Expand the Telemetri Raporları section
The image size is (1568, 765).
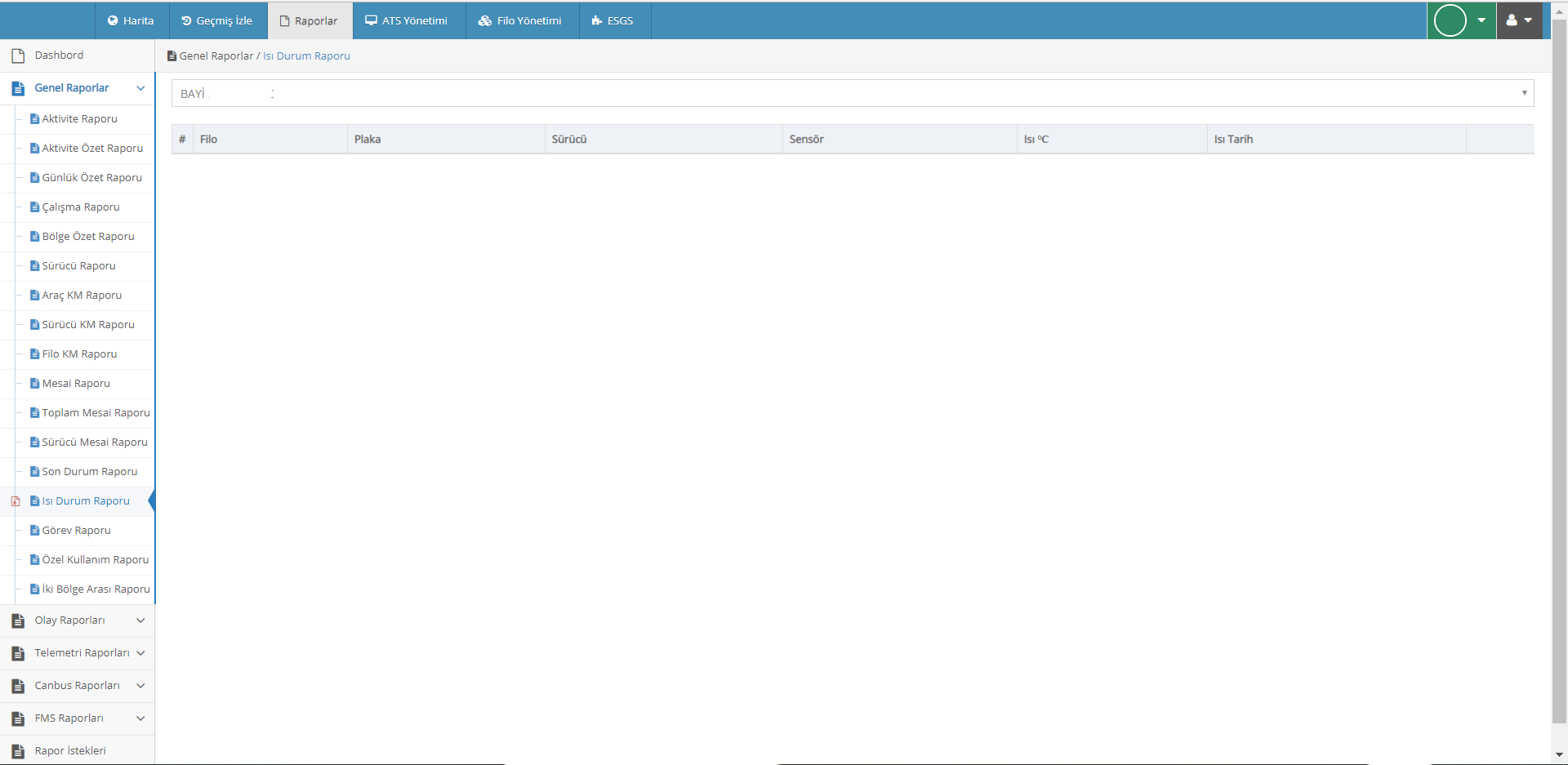pyautogui.click(x=78, y=653)
